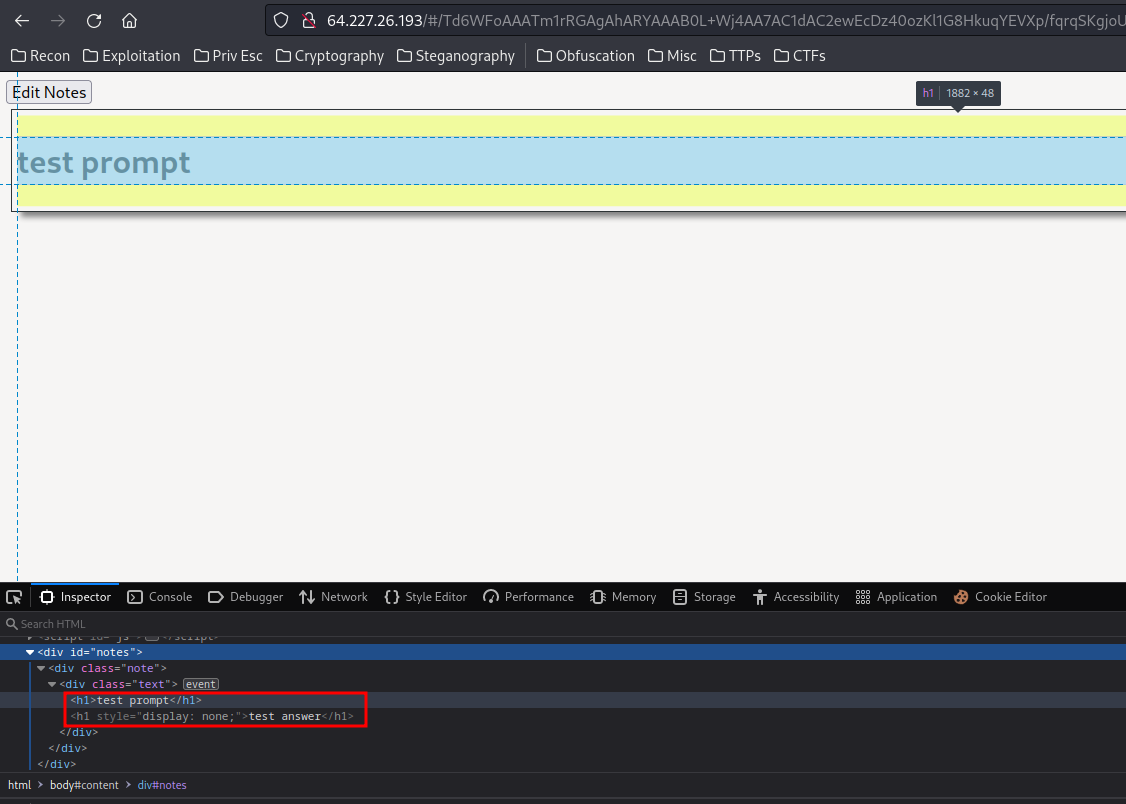The height and width of the screenshot is (804, 1126).
Task: Open the Cryptography bookmarks folder
Action: pos(330,56)
